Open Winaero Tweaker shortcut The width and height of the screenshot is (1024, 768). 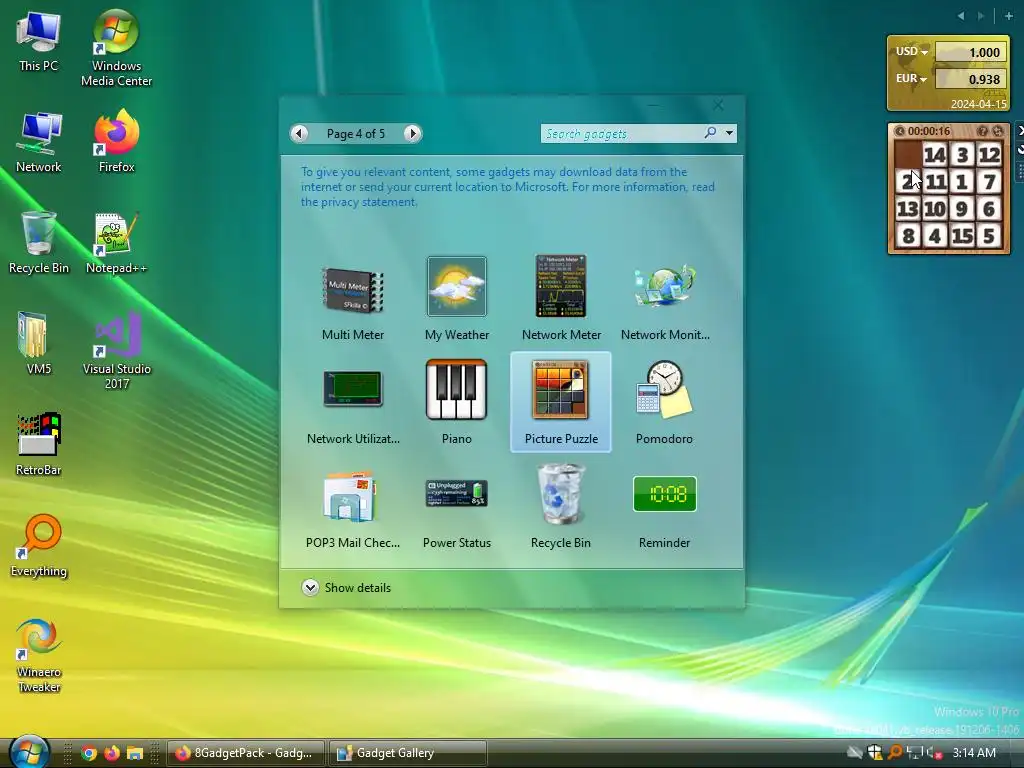(39, 655)
